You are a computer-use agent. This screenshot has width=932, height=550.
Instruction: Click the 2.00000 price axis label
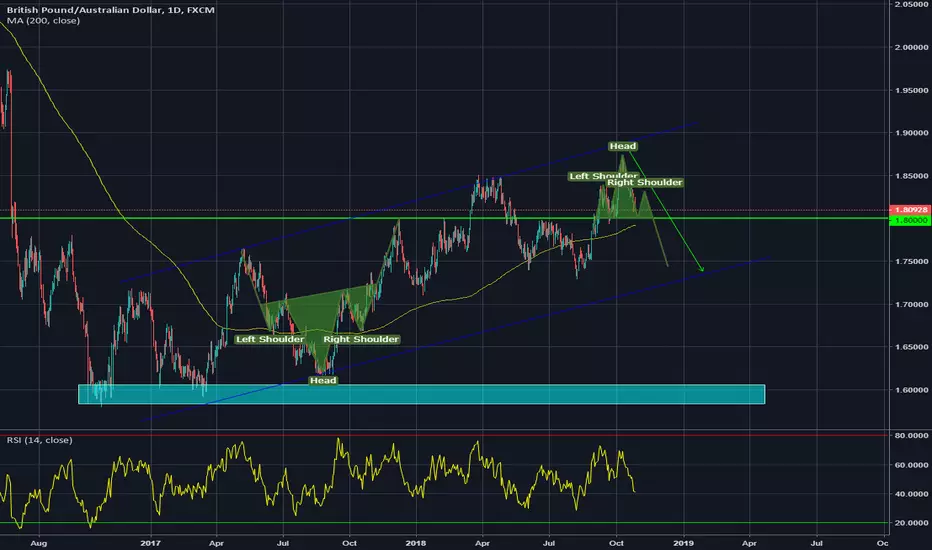tap(912, 48)
